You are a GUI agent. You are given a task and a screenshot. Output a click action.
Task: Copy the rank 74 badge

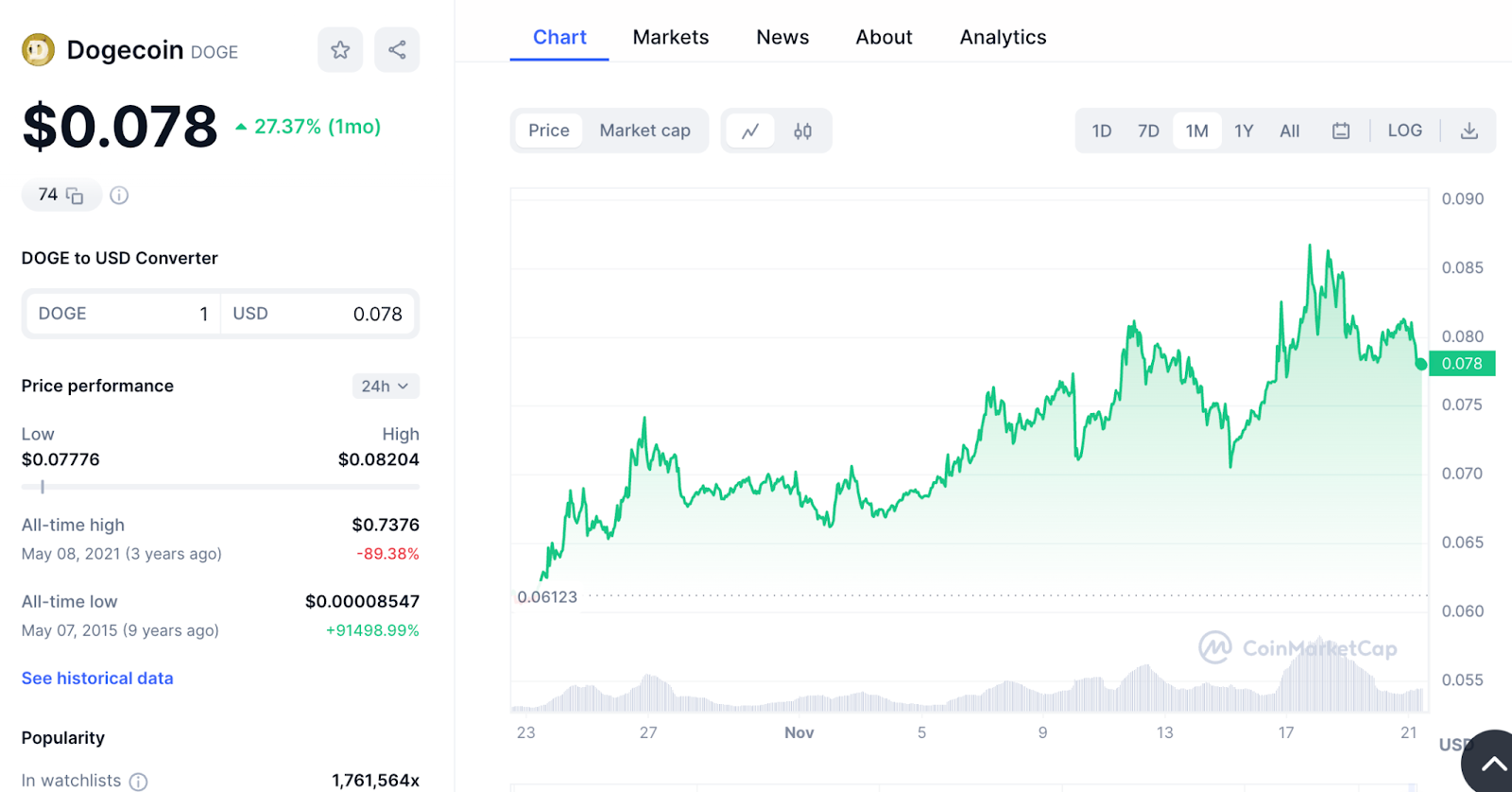pos(61,195)
